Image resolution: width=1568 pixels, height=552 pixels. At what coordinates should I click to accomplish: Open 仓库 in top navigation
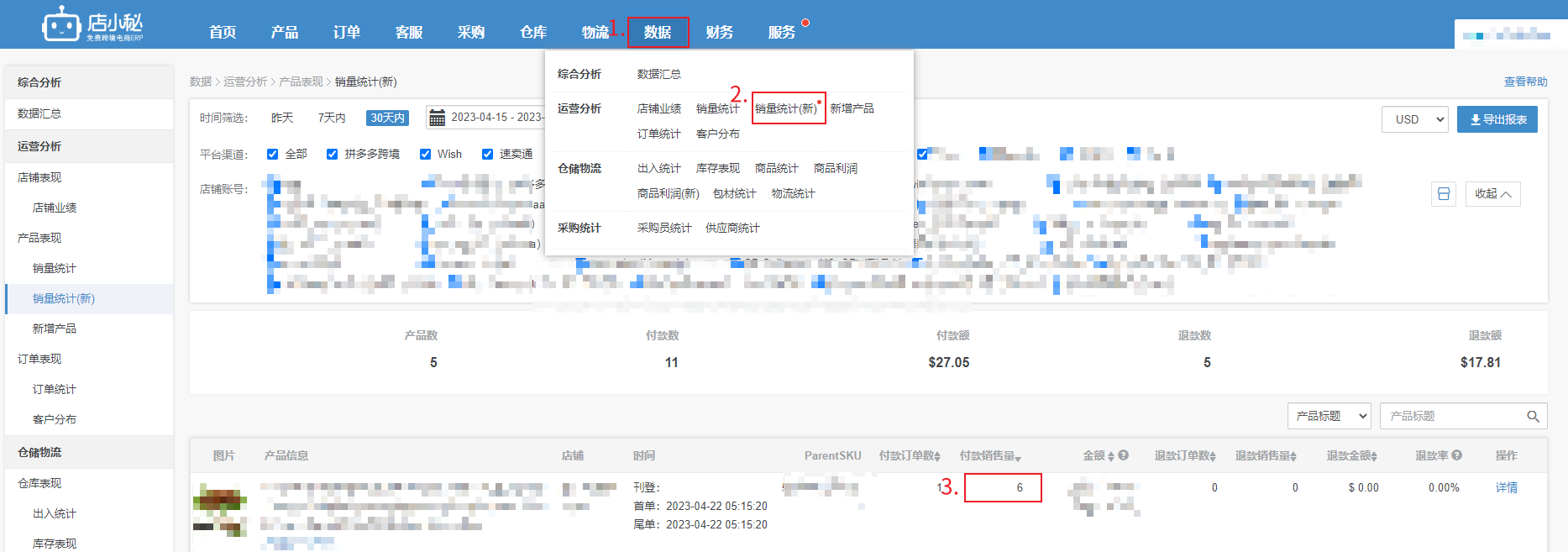point(533,32)
